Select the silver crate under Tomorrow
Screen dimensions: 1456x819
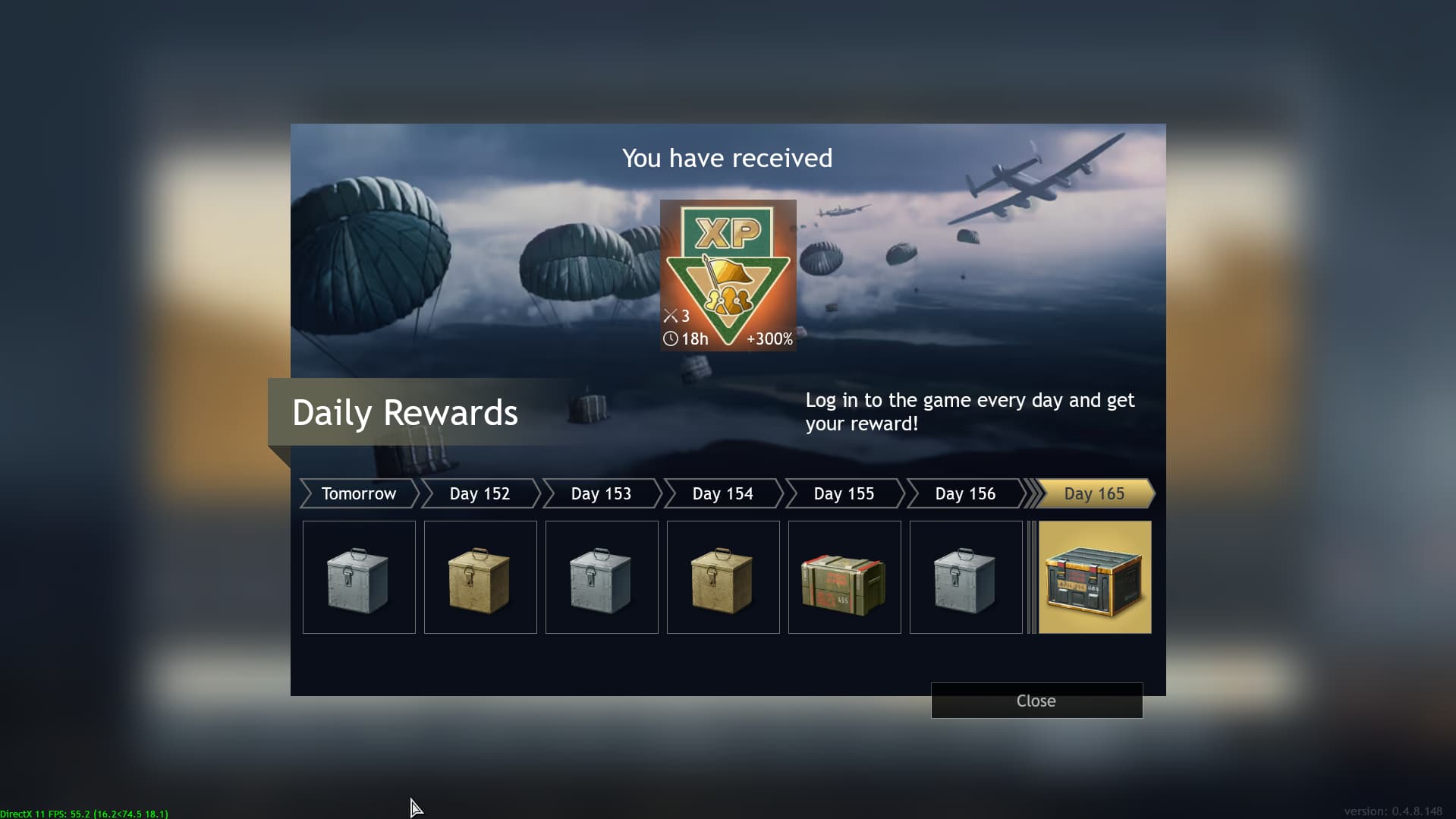point(359,577)
